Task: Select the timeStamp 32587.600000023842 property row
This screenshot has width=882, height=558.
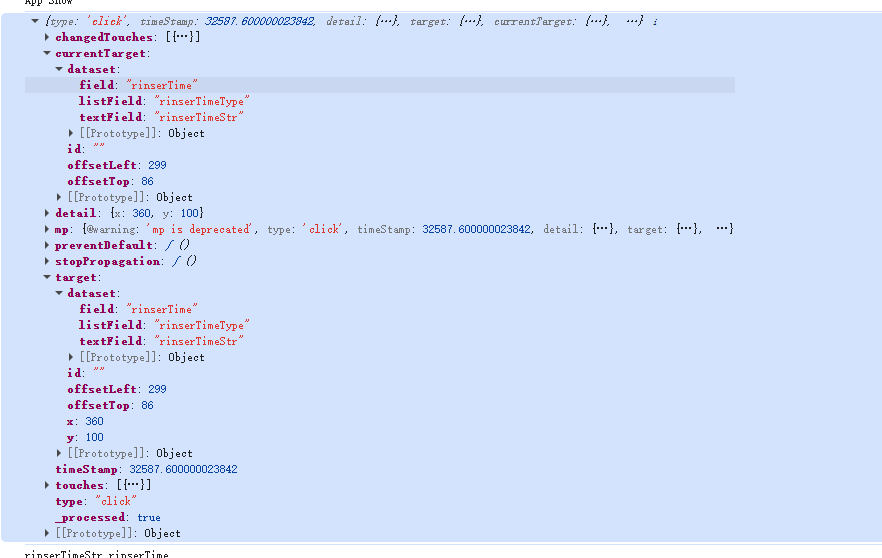Action: [x=146, y=469]
